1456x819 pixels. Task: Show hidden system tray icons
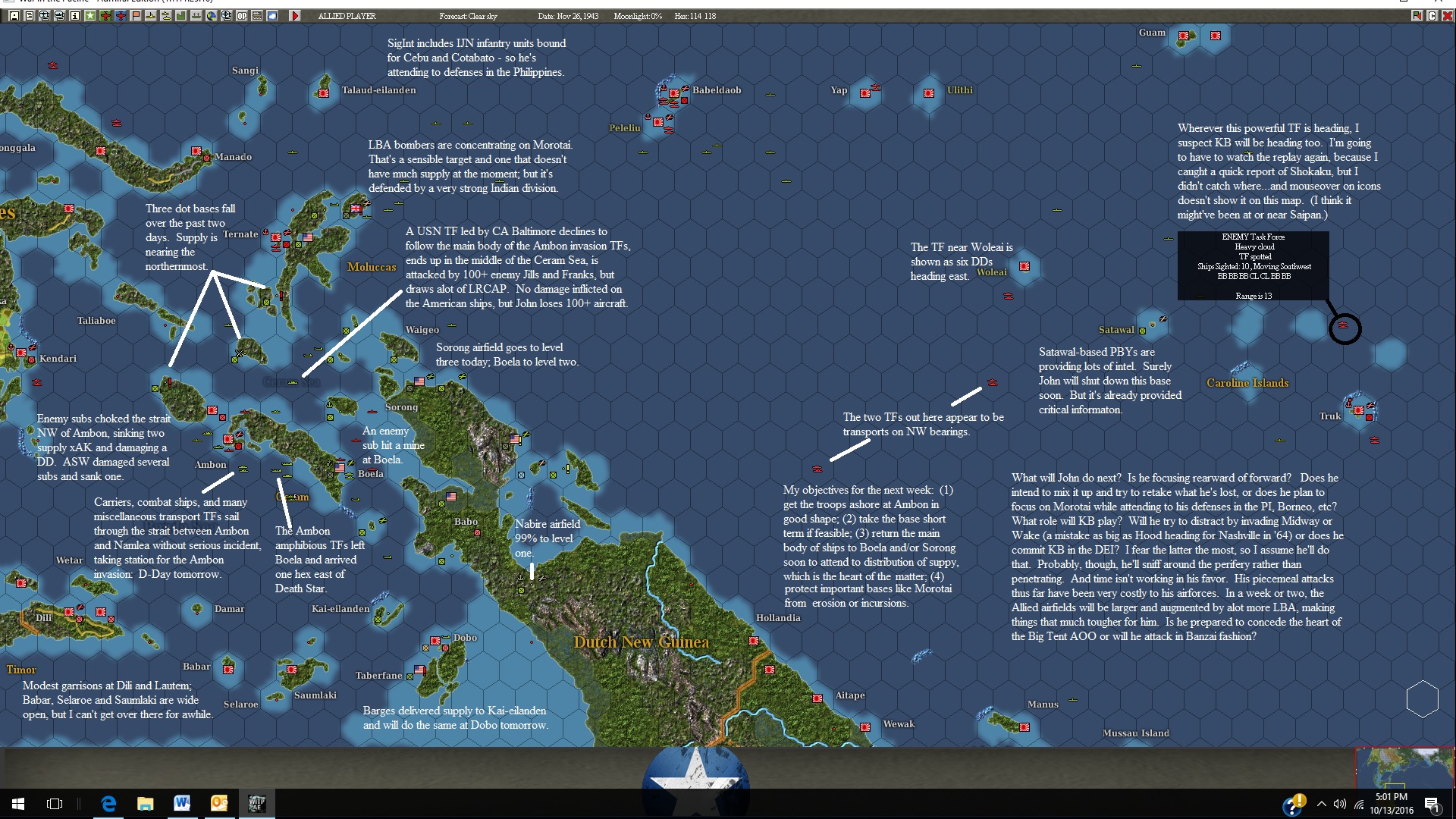click(1322, 804)
